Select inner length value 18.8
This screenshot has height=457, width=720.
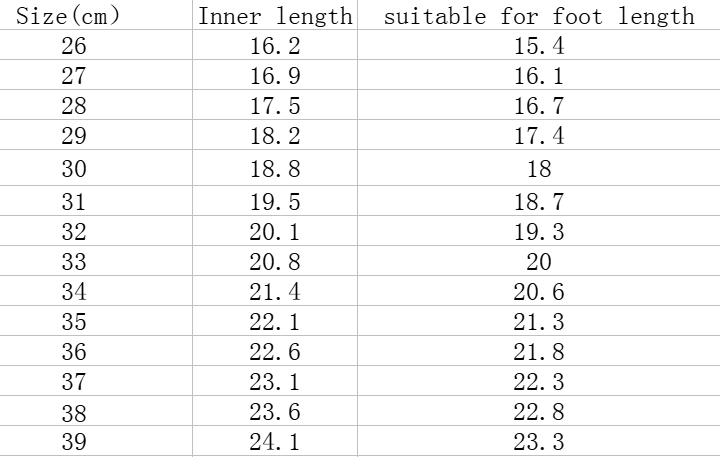click(275, 170)
